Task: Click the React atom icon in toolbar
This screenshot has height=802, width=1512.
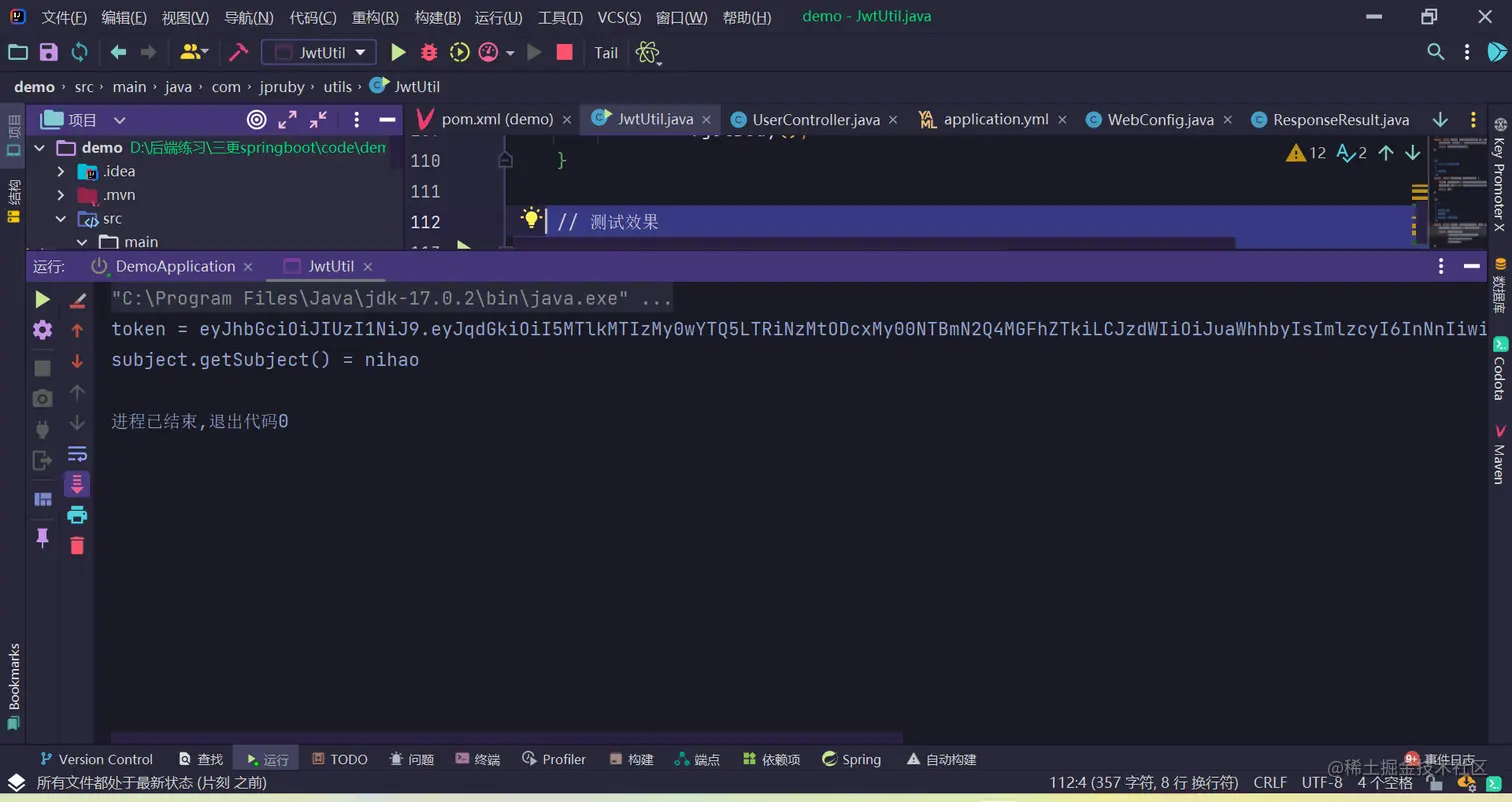Action: (648, 53)
